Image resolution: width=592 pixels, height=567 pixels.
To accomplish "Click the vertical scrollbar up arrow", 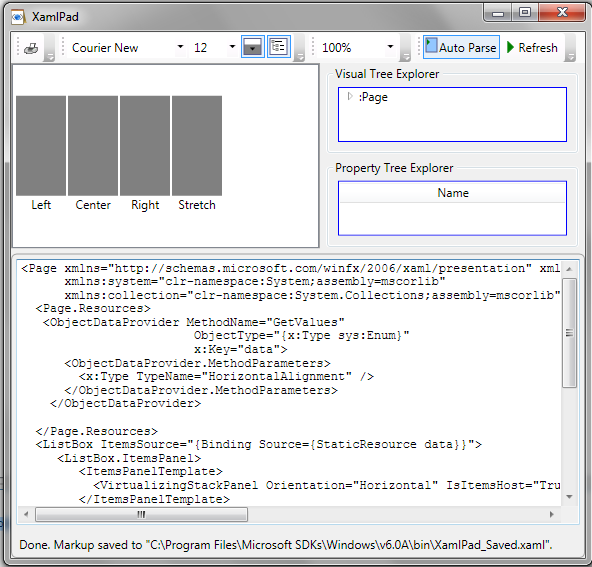I will click(569, 269).
